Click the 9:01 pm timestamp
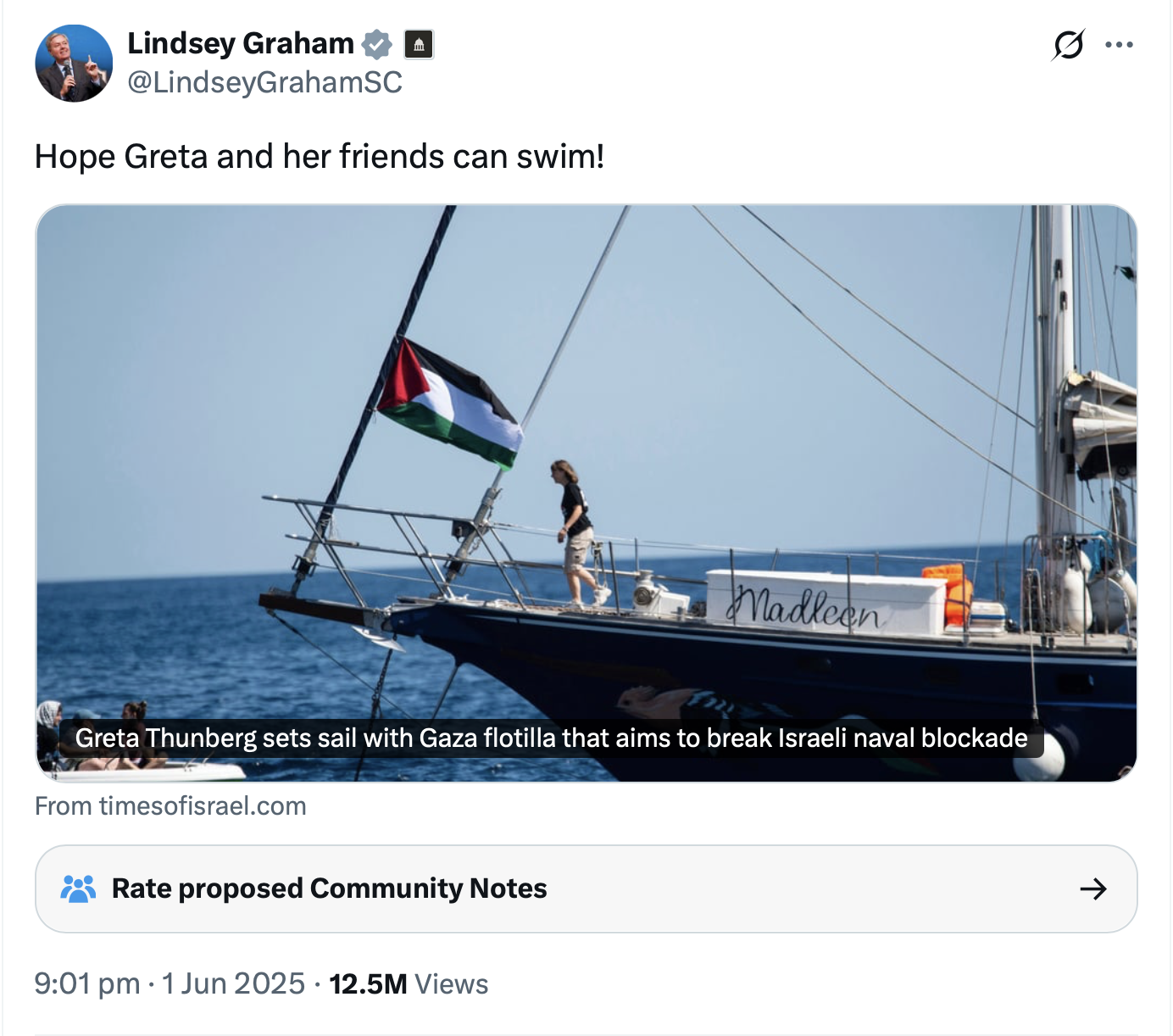The width and height of the screenshot is (1173, 1036). pos(87,984)
